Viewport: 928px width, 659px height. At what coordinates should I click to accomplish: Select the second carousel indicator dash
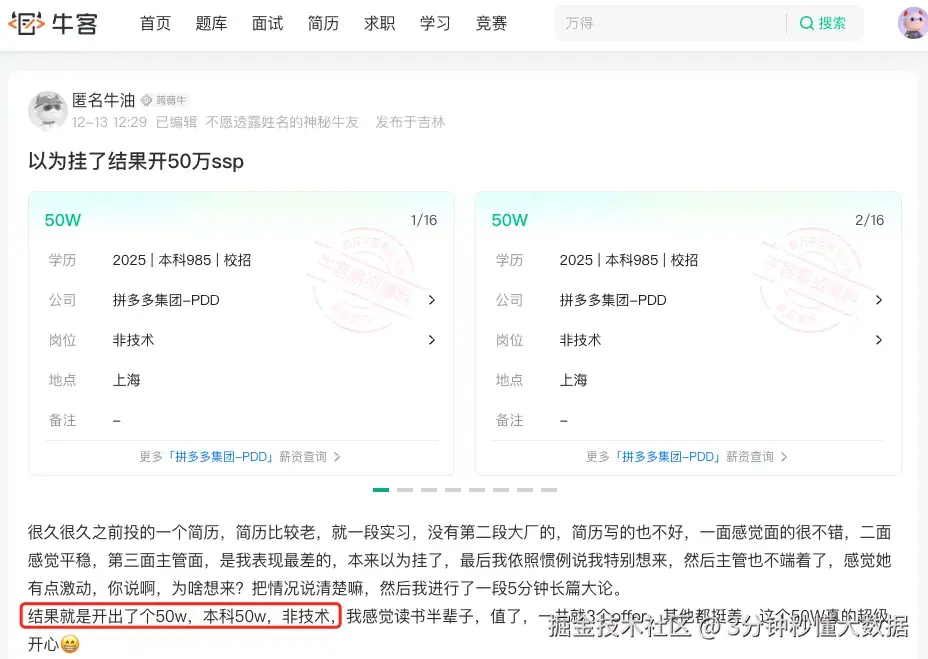(405, 490)
